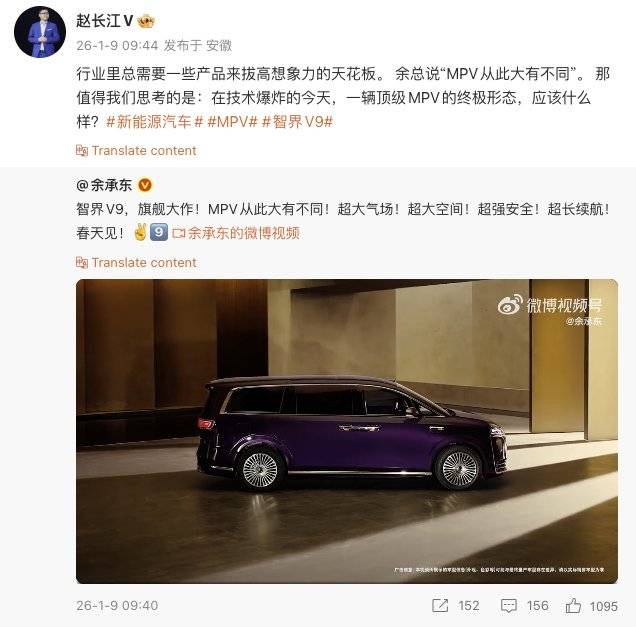Open hashtag #MPV#
Viewport: 636px width, 627px height.
coord(232,122)
